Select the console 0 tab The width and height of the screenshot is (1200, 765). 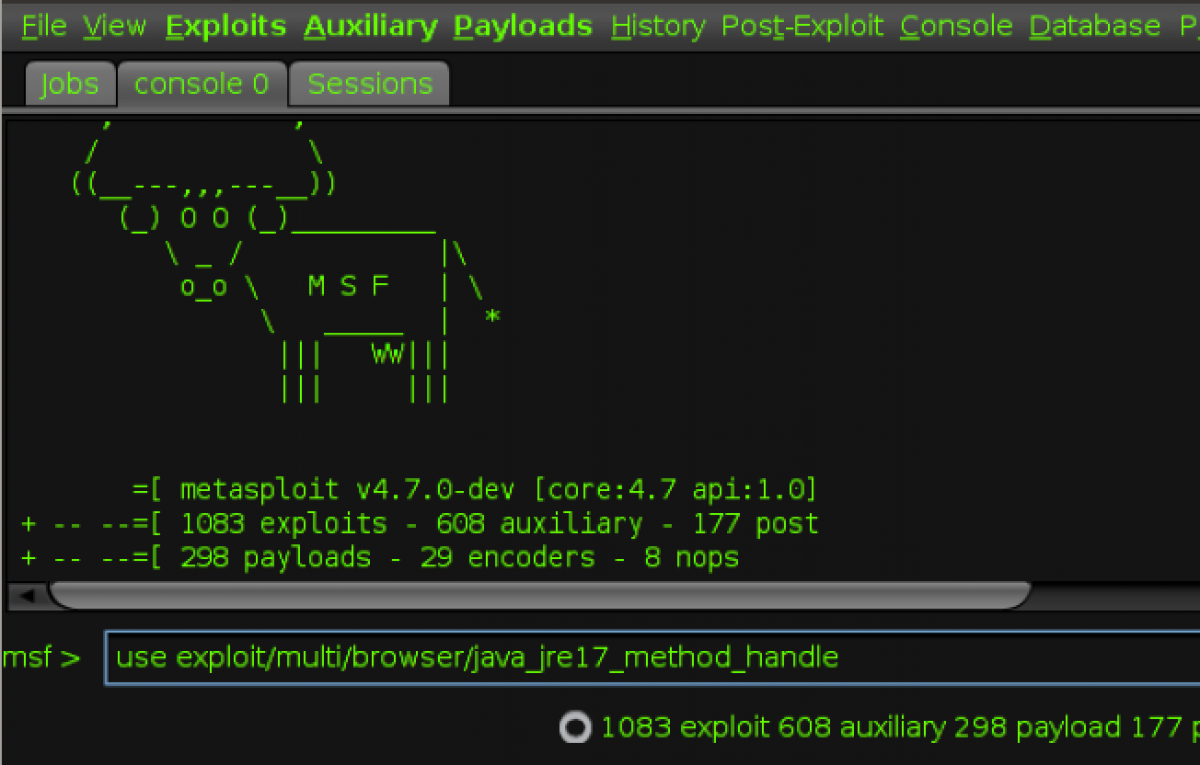(202, 85)
